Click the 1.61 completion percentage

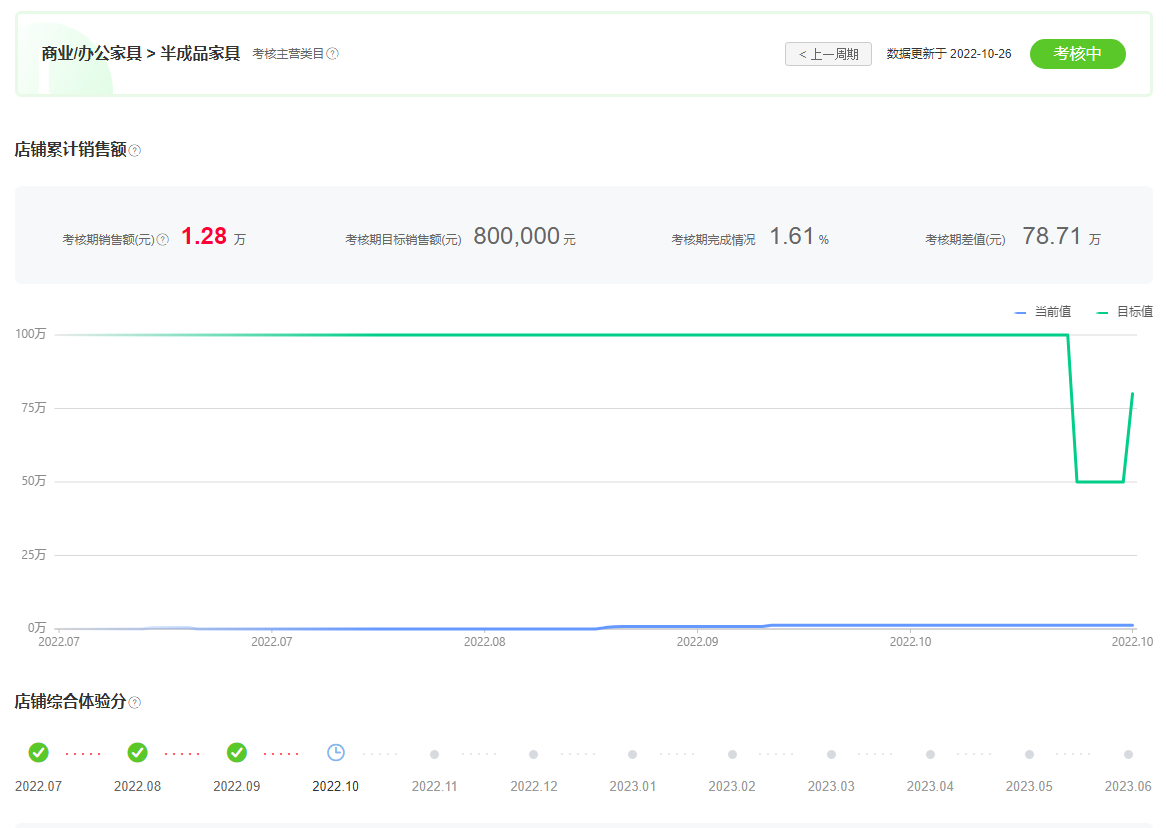click(x=792, y=236)
